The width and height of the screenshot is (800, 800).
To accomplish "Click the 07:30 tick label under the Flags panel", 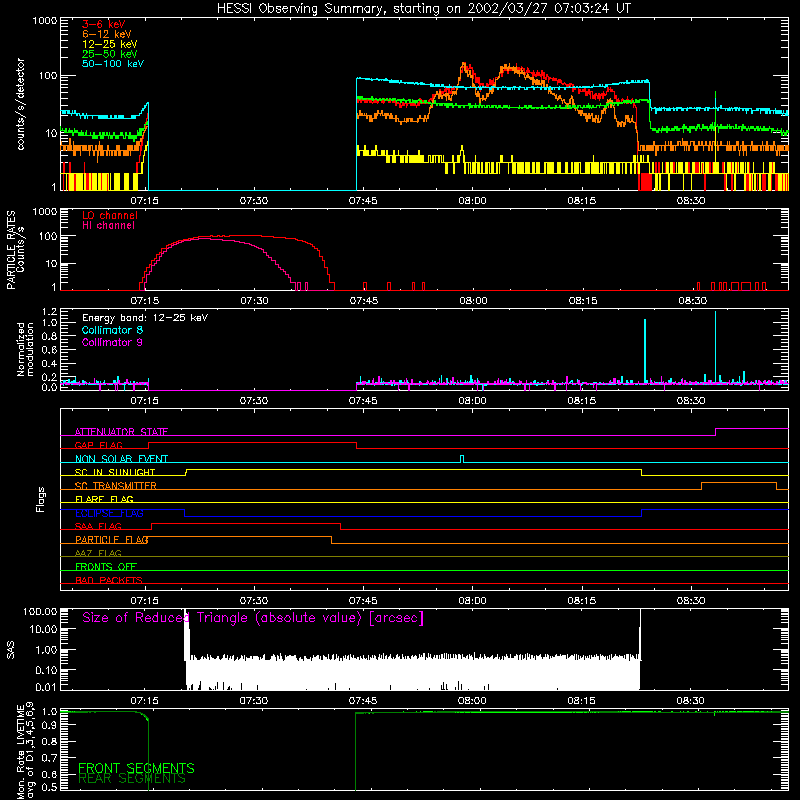I will 254,601.
